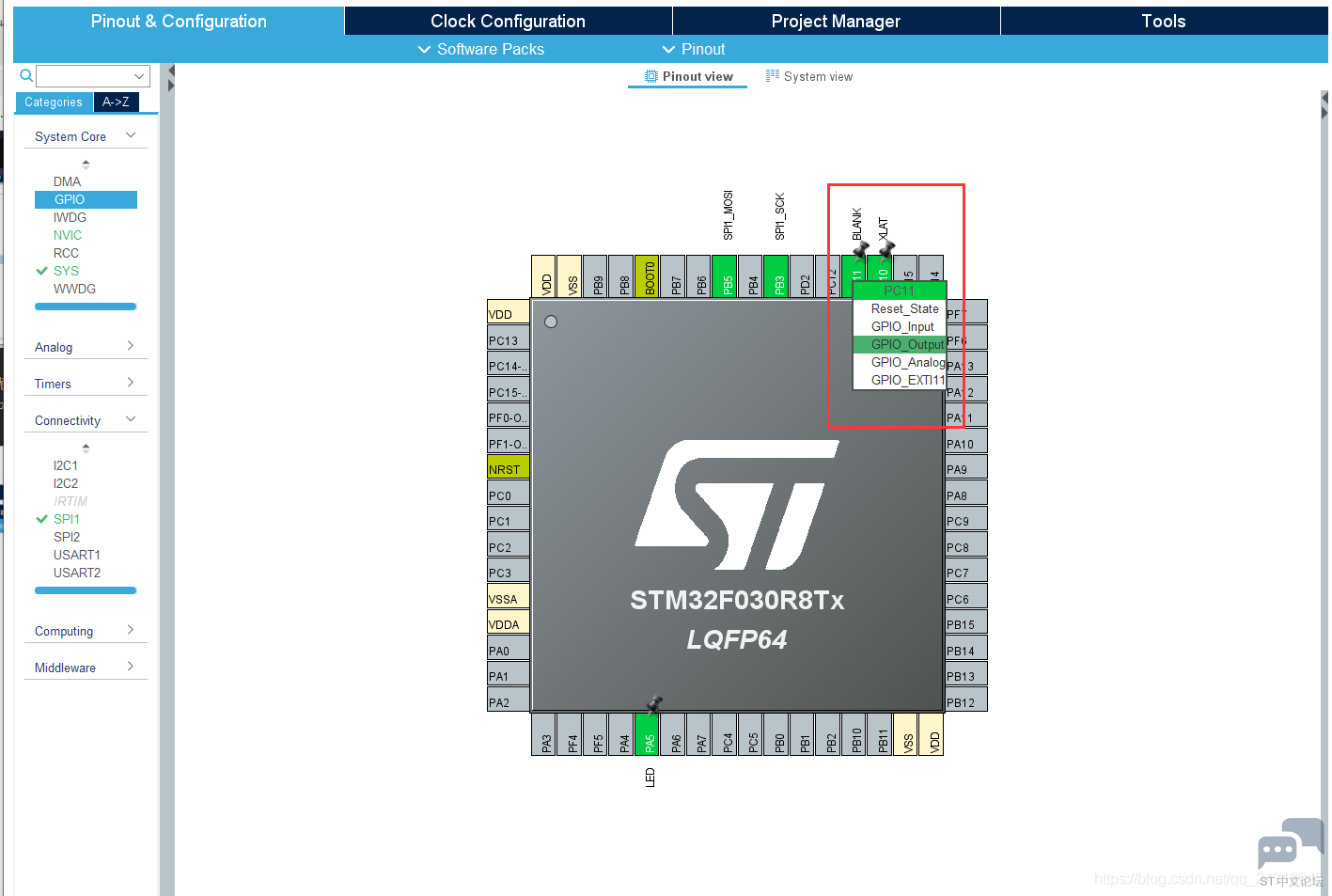Click the Pinout view chip icon

point(650,76)
